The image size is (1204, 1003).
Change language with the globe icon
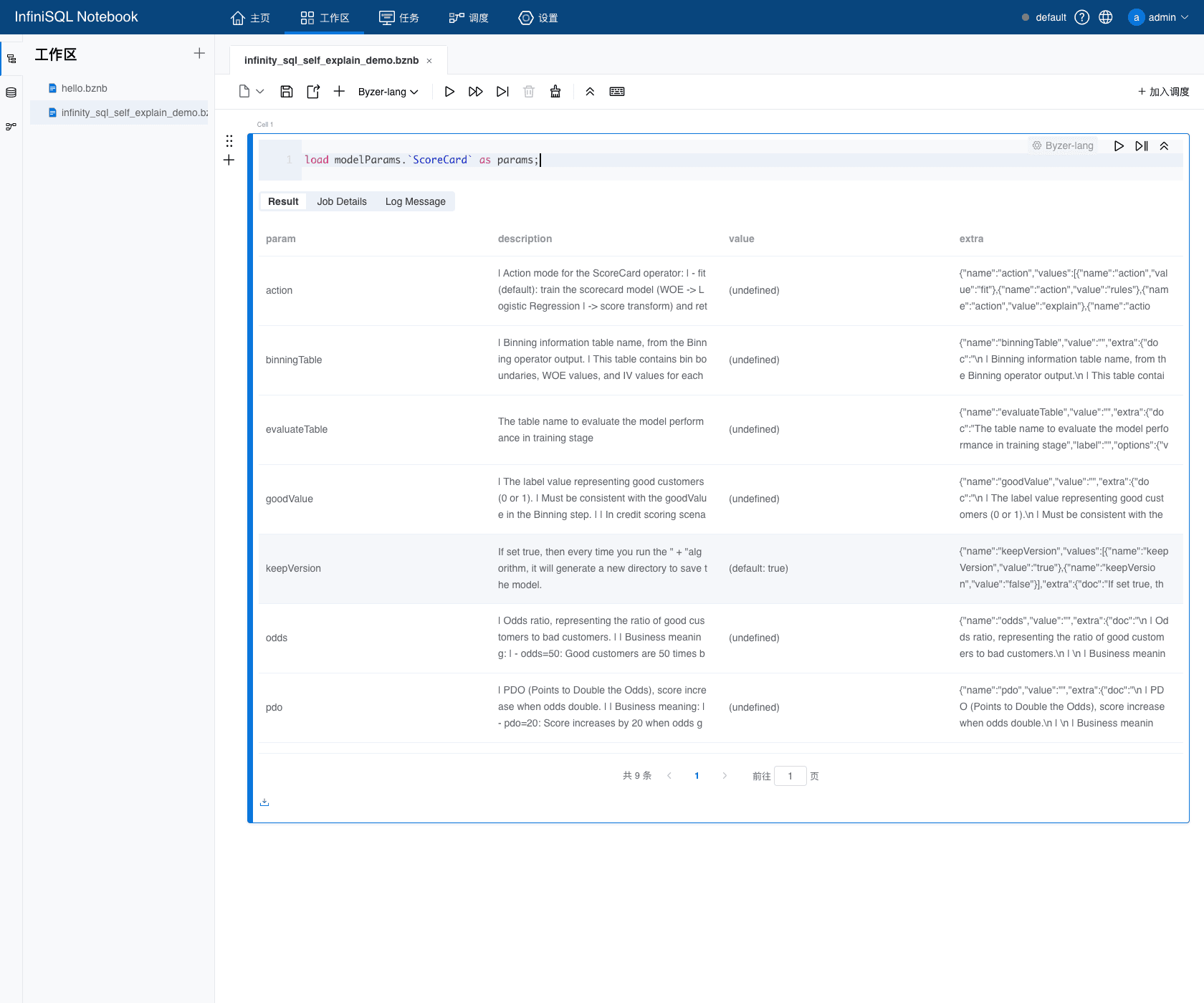[1106, 17]
